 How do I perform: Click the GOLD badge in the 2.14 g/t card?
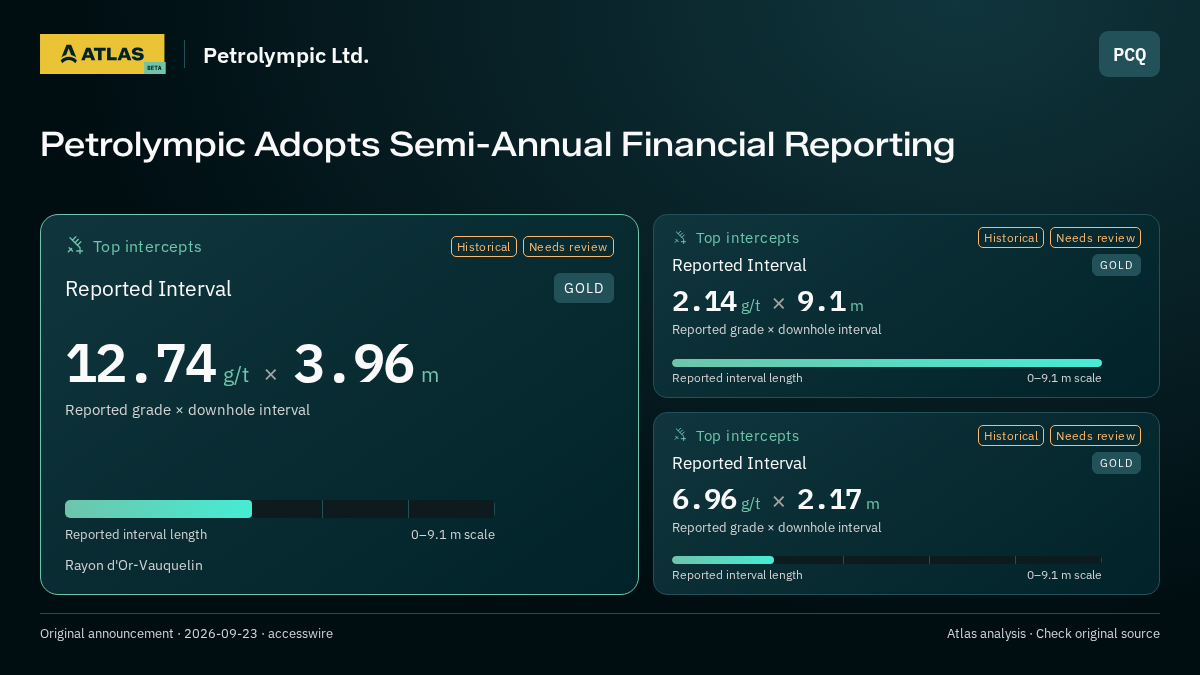coord(1116,265)
